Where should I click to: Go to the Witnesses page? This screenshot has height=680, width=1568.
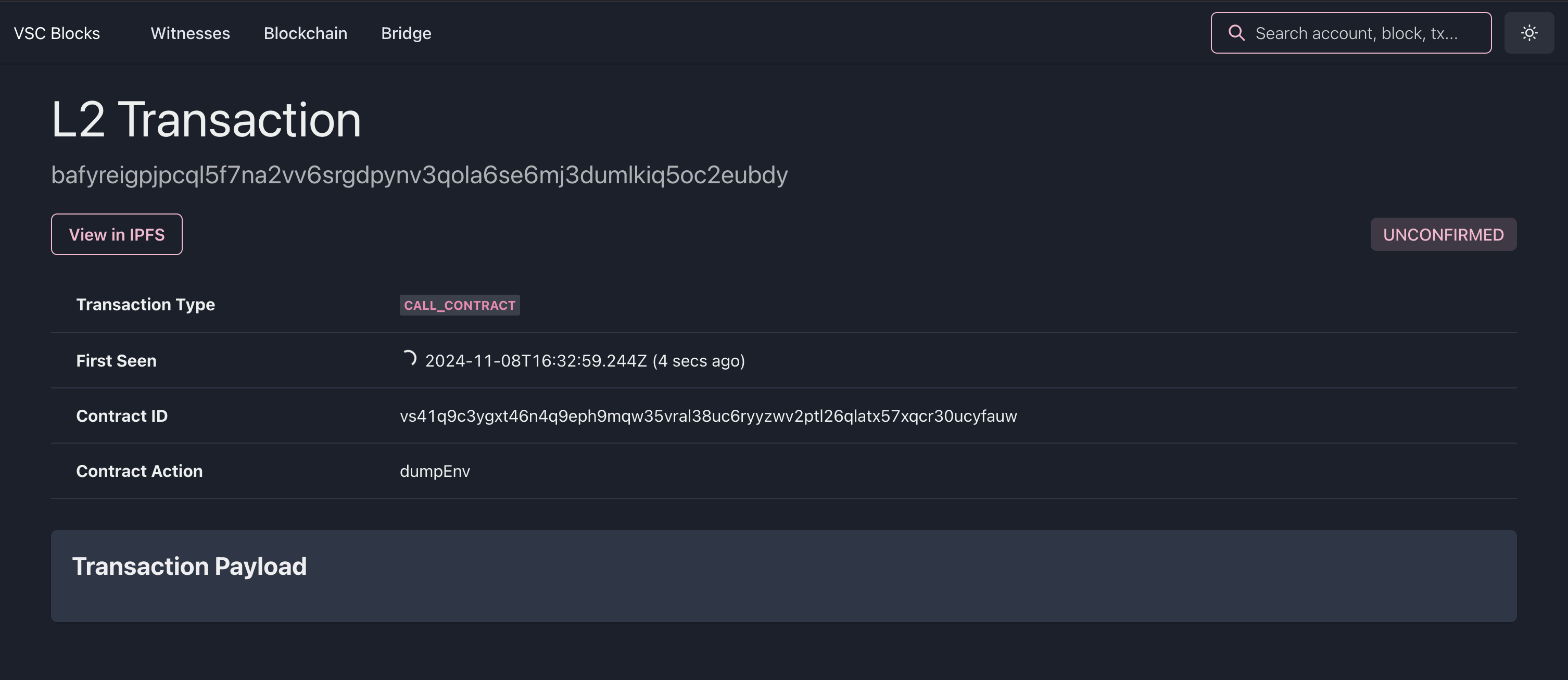pos(190,33)
